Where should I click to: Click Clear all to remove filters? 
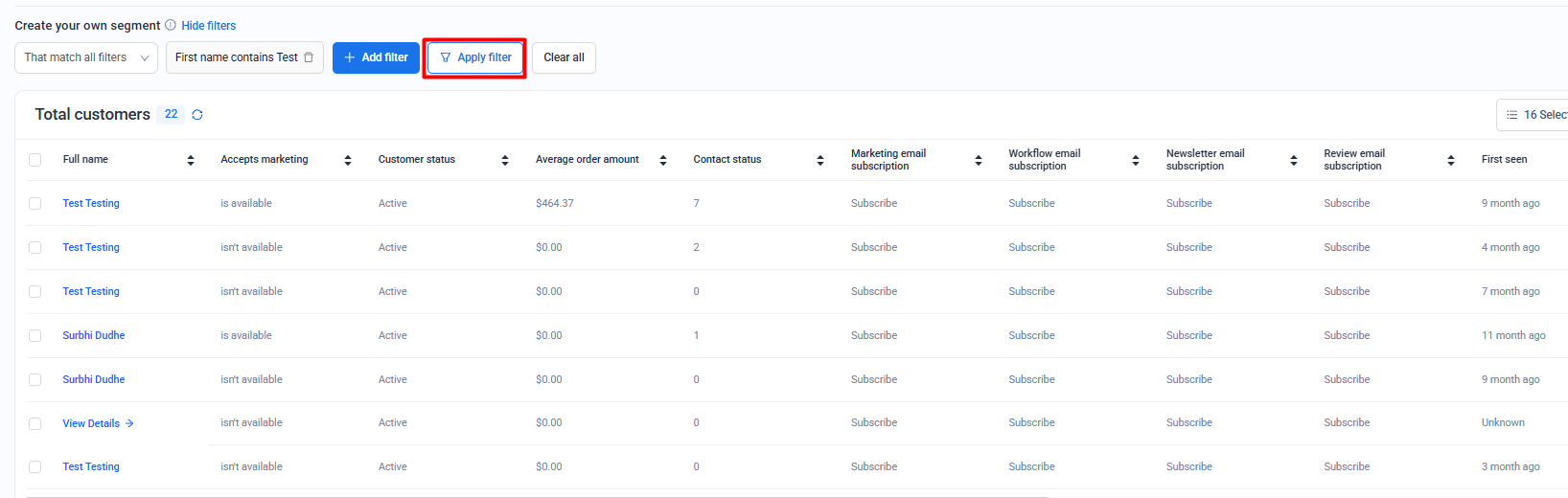[564, 57]
